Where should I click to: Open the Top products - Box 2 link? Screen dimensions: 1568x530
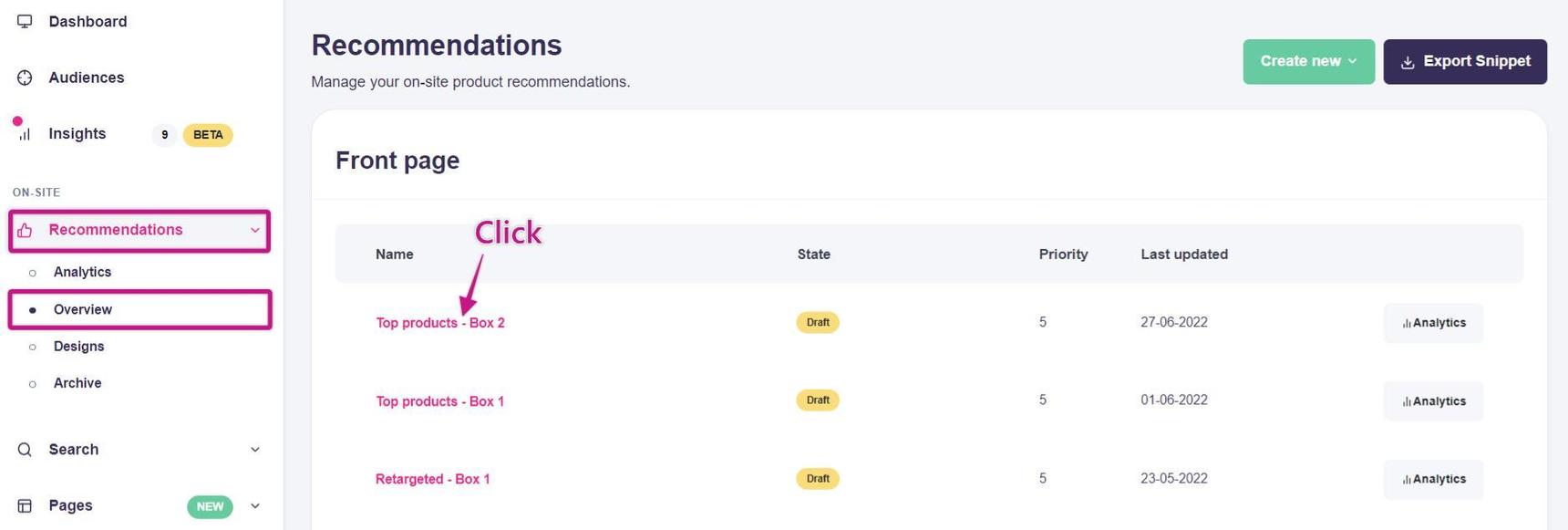point(440,323)
